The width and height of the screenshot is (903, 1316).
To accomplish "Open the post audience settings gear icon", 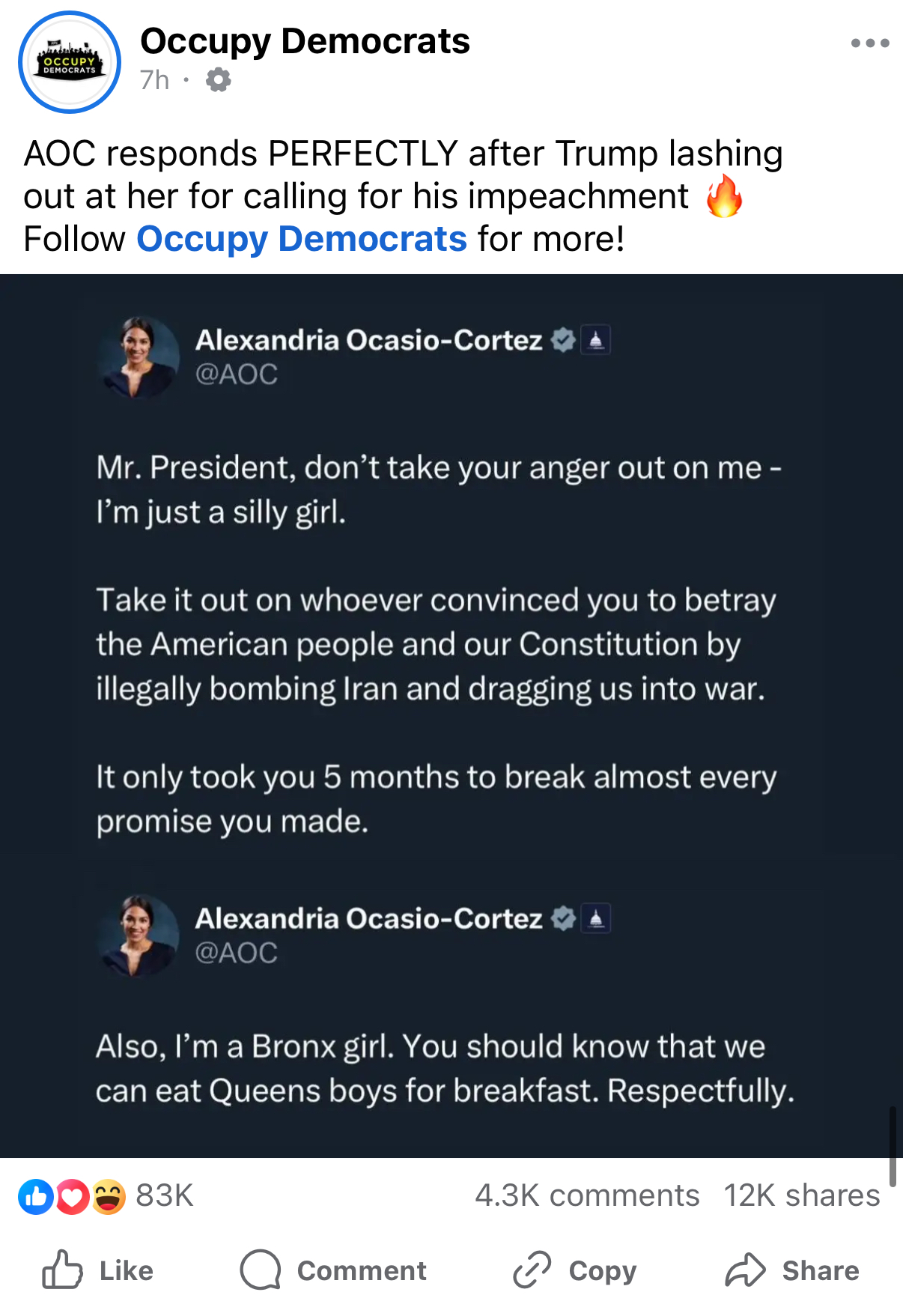I will (x=218, y=79).
